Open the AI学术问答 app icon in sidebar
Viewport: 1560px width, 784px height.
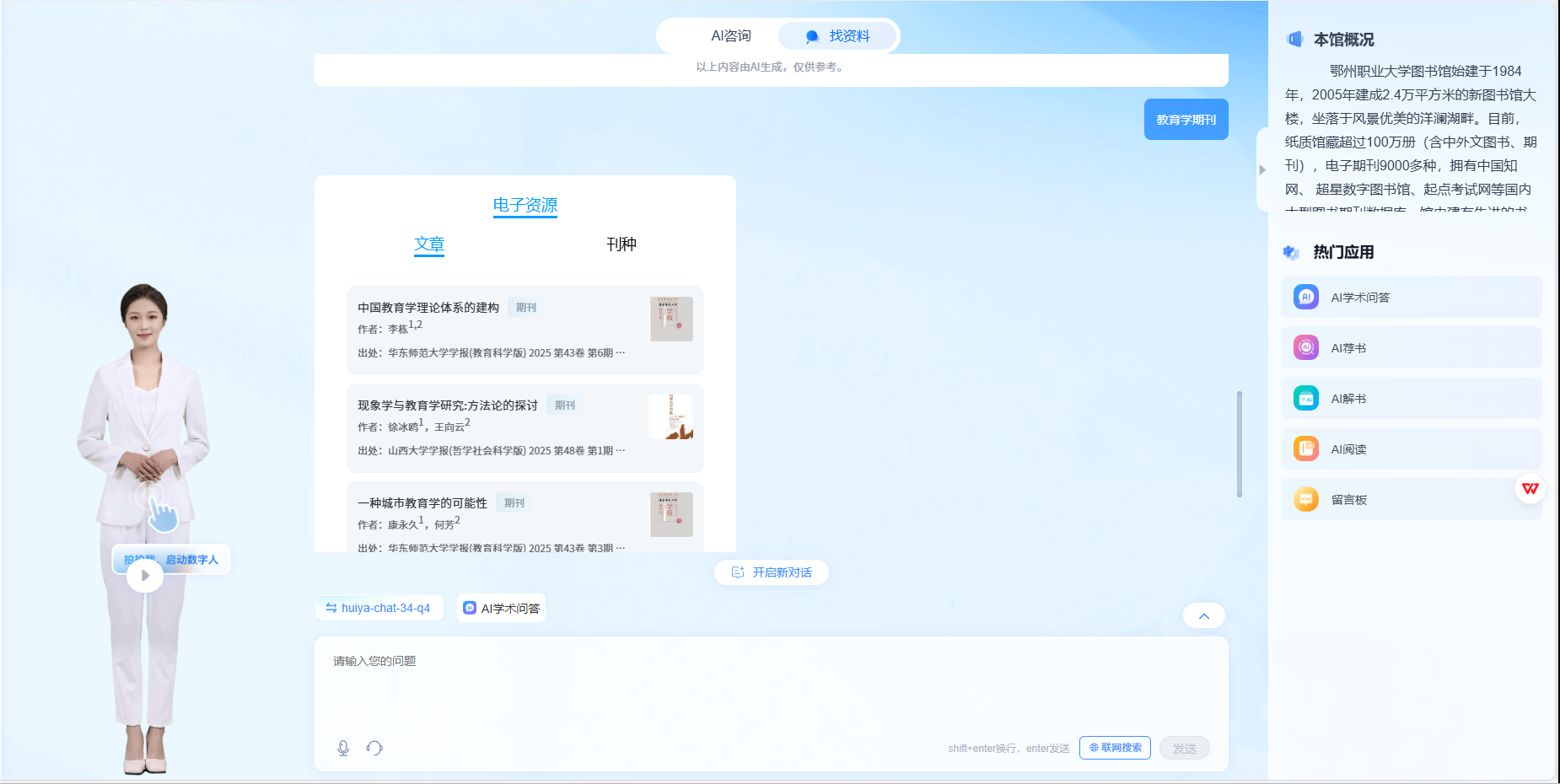[1306, 298]
